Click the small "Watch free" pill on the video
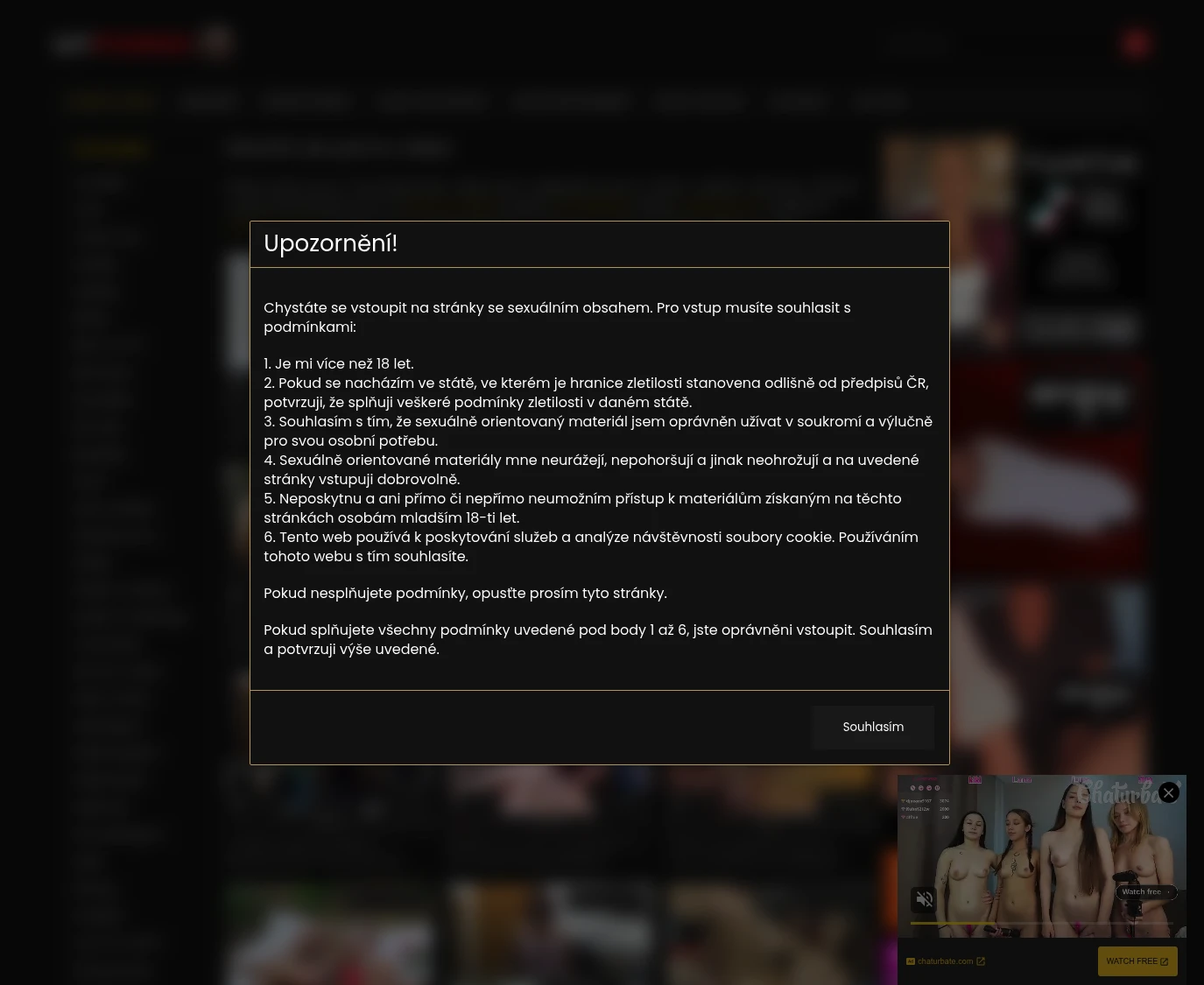The height and width of the screenshot is (985, 1204). 1146,892
